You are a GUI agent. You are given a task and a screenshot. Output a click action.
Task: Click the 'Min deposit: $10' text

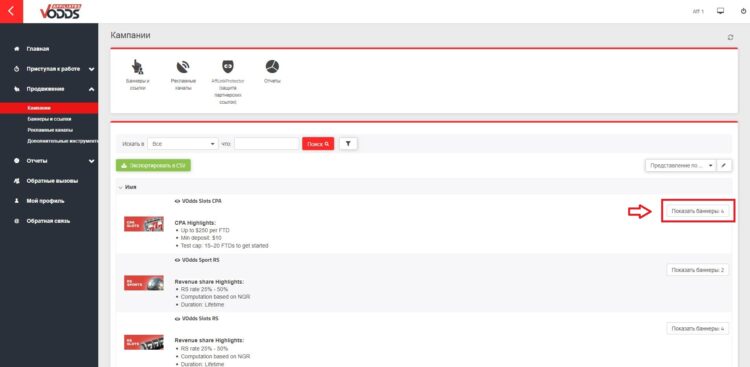201,238
